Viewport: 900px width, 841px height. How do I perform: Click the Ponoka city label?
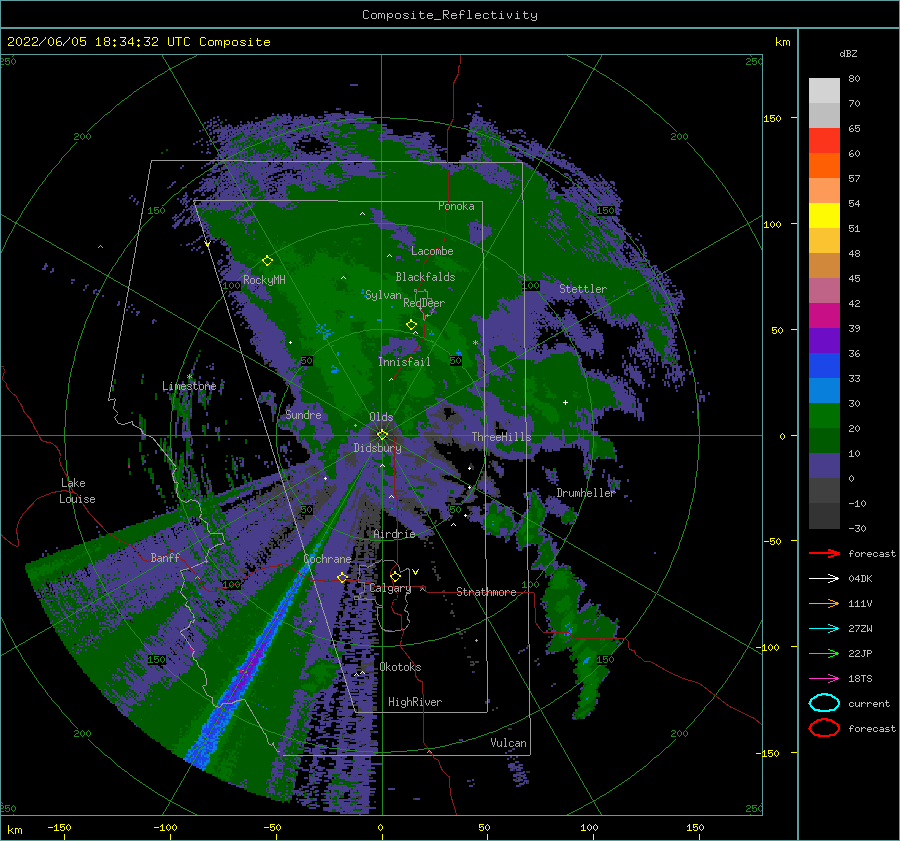coord(456,206)
